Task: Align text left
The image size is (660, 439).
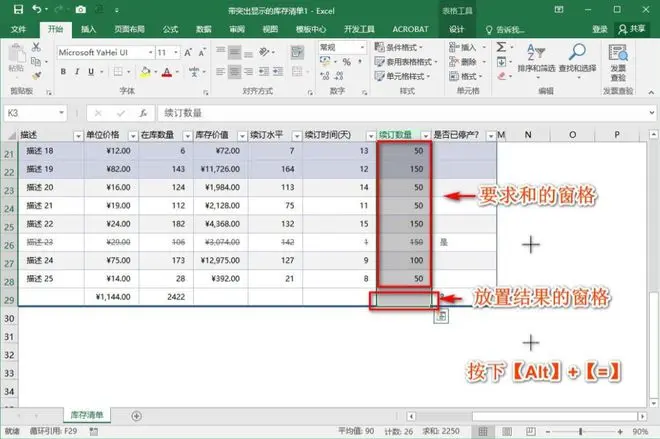Action: [x=220, y=72]
